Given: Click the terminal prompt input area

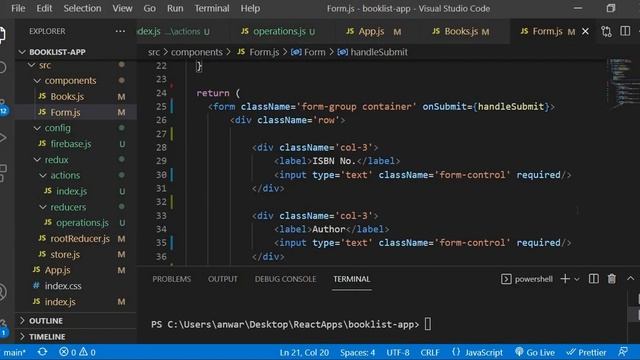Looking at the screenshot, I should click(427, 324).
